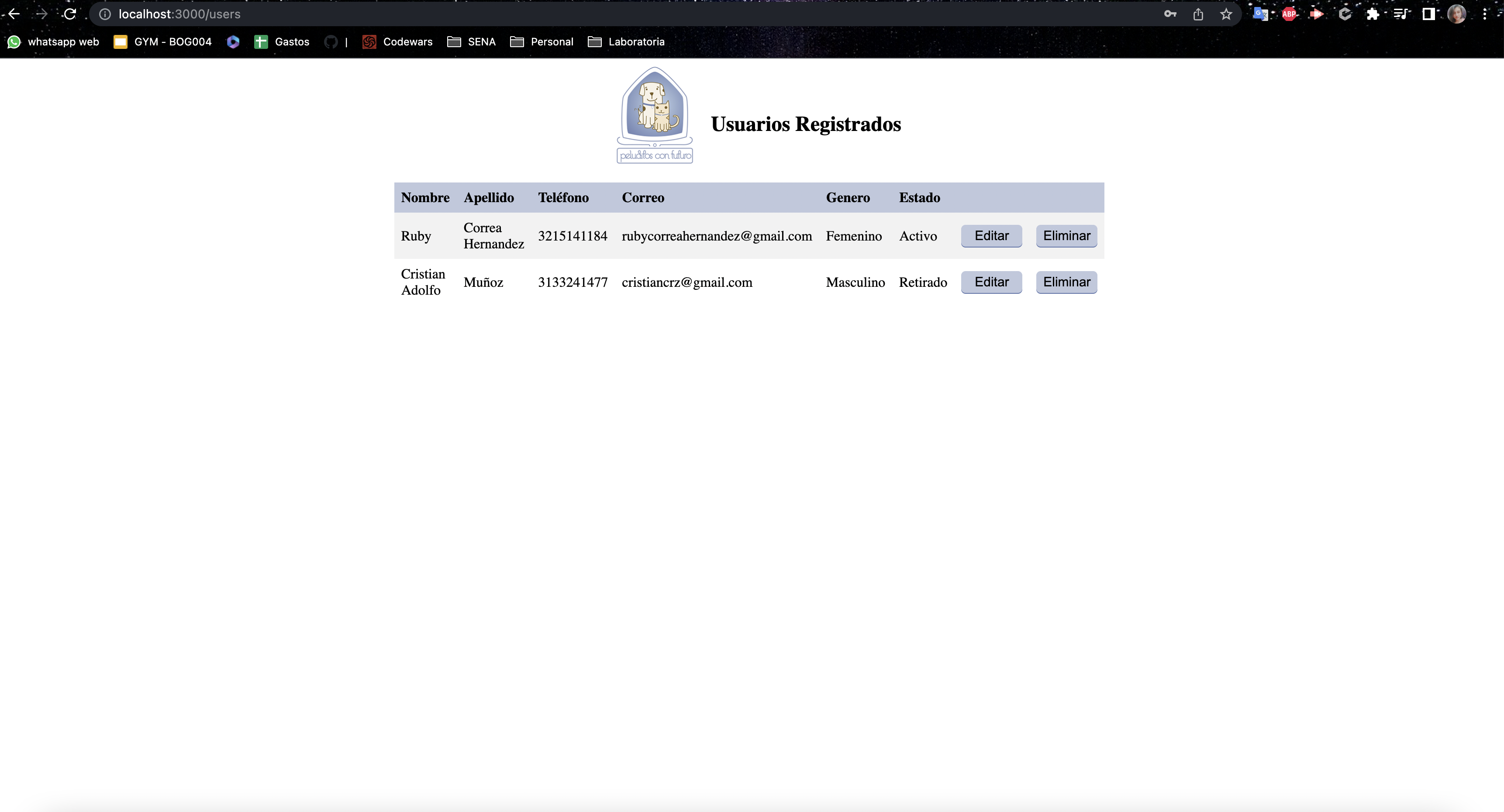Open the Chrome share menu
Viewport: 1504px width, 812px height.
click(x=1199, y=14)
